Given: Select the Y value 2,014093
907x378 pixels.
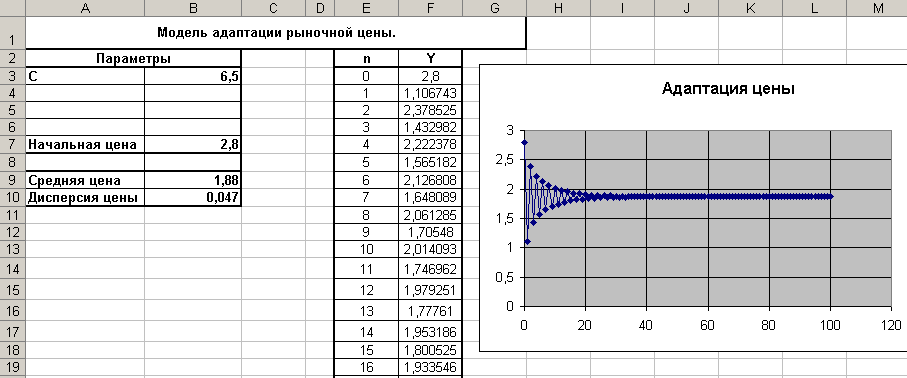Looking at the screenshot, I should tap(430, 249).
